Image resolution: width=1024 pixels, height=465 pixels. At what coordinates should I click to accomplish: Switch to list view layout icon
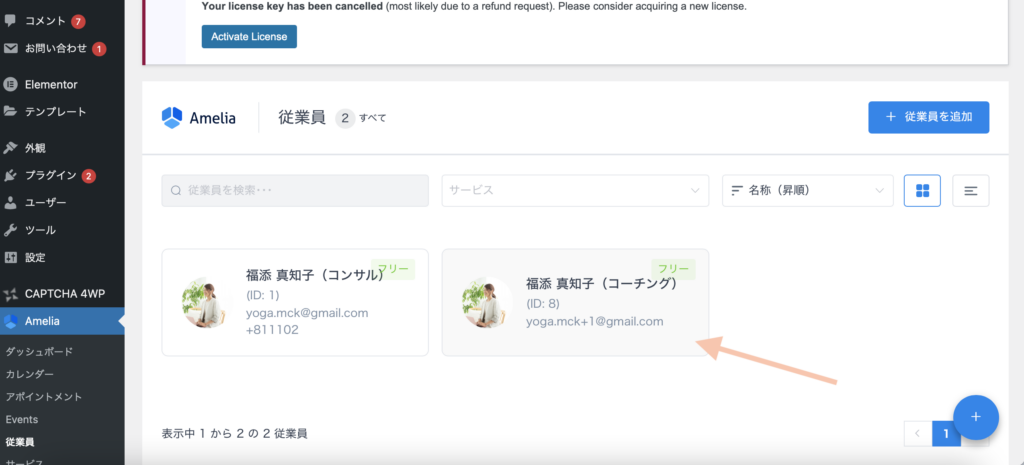pyautogui.click(x=970, y=190)
